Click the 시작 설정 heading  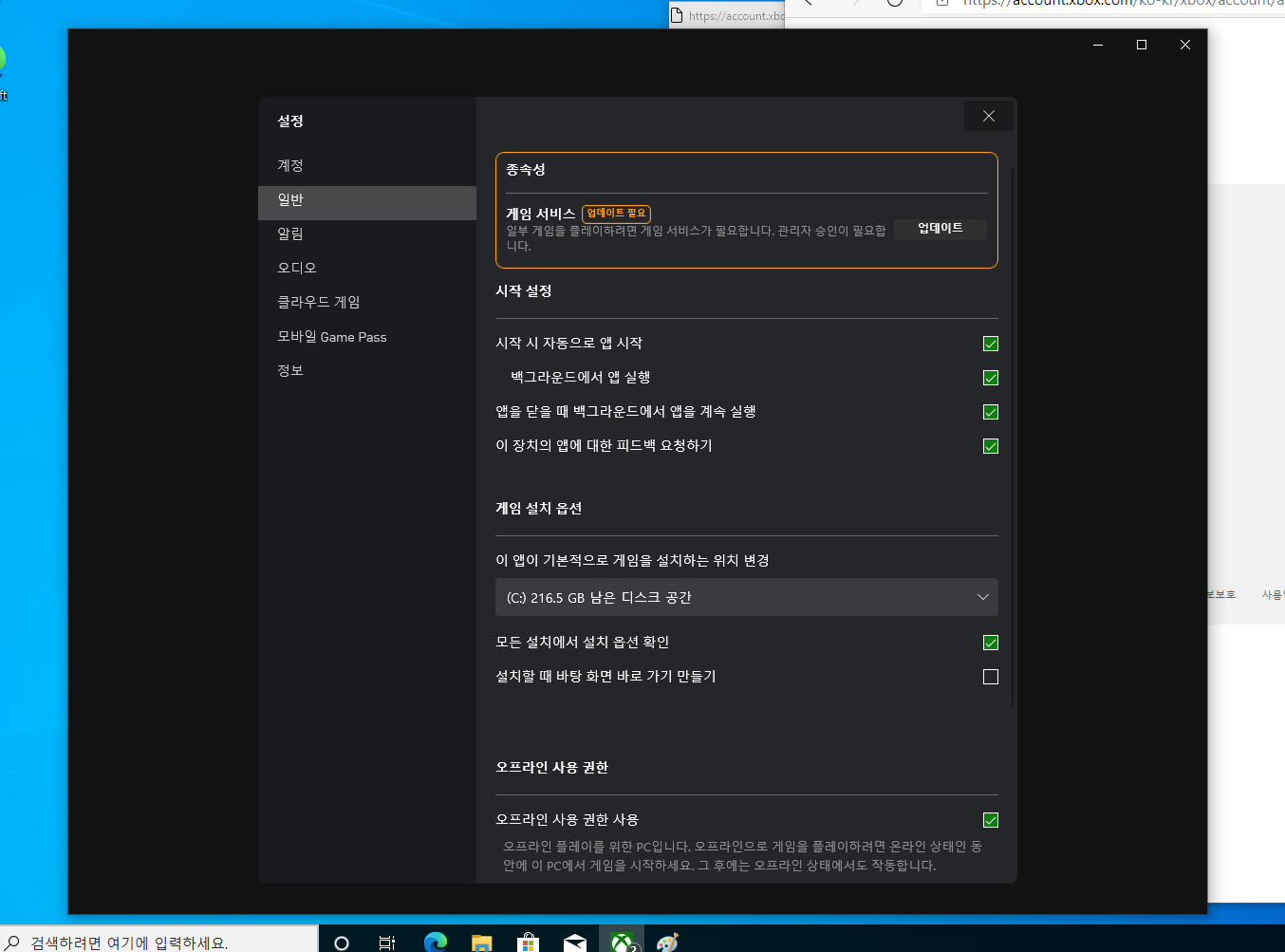[524, 291]
